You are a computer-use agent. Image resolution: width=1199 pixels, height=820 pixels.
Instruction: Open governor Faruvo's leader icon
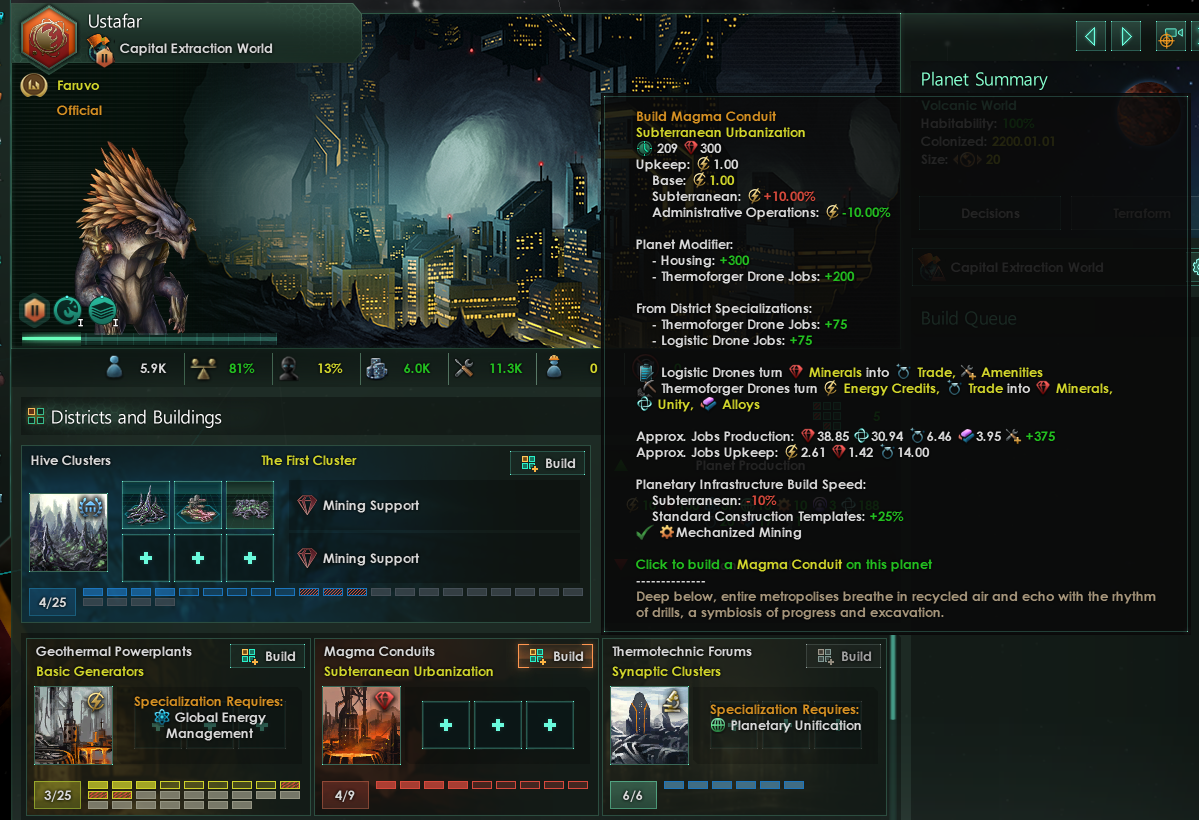click(34, 85)
